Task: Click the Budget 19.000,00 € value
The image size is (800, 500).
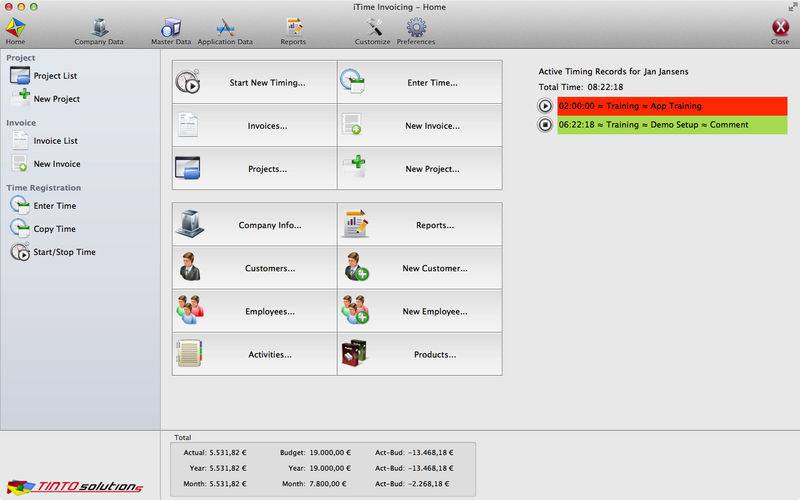Action: tap(329, 452)
